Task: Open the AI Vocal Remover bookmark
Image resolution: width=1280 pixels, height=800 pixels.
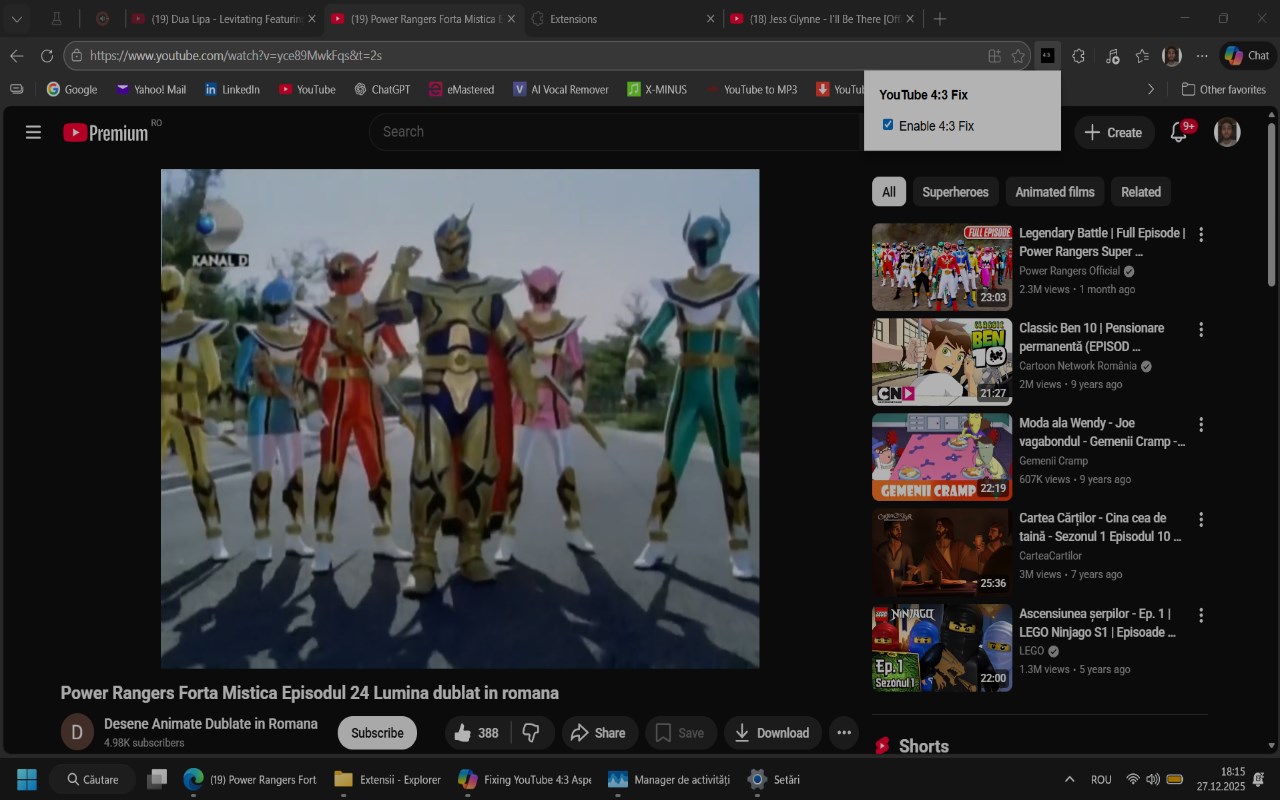Action: click(x=561, y=89)
